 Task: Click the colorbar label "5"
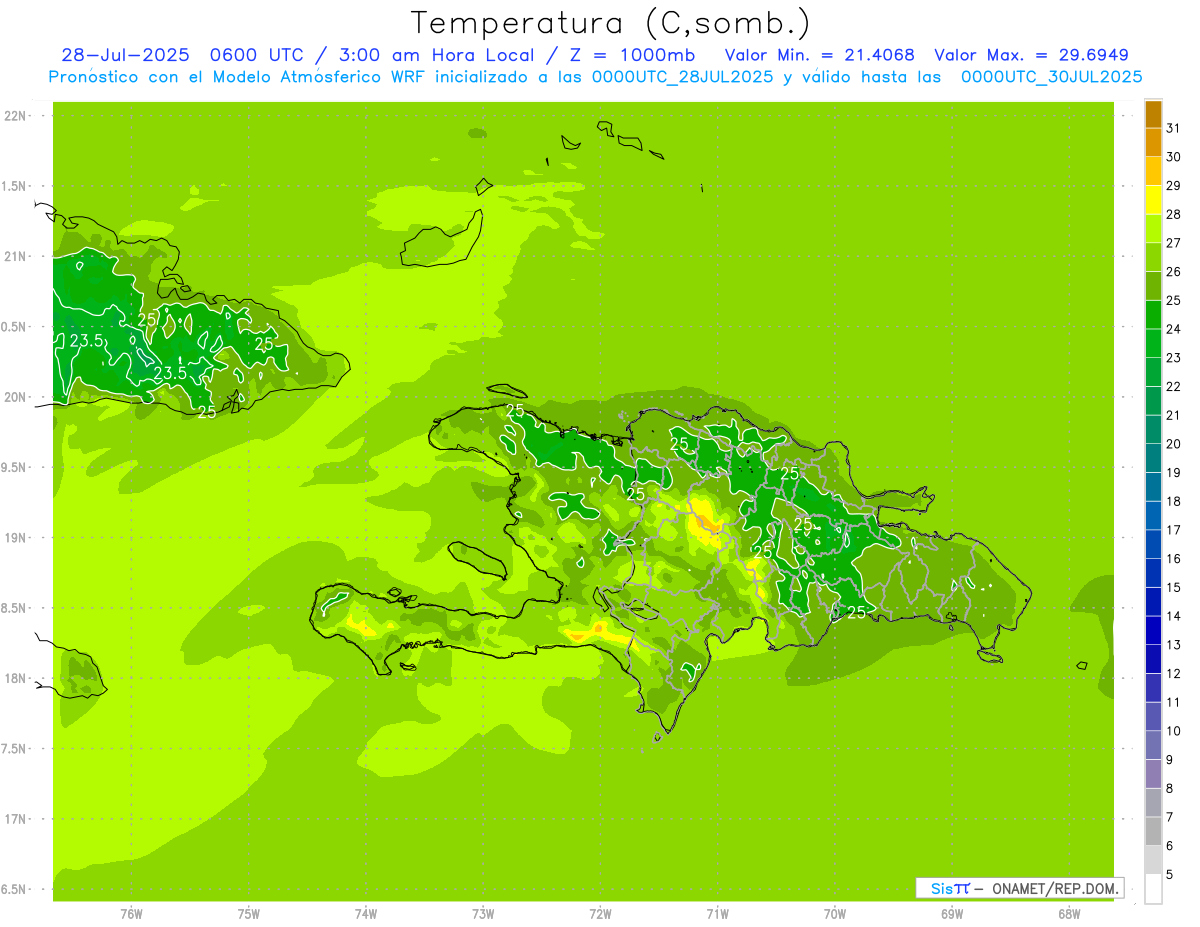pos(1170,875)
